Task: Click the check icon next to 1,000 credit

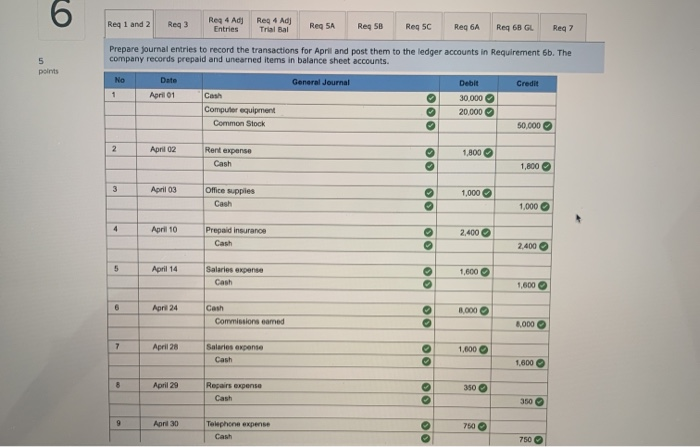Action: pyautogui.click(x=545, y=207)
